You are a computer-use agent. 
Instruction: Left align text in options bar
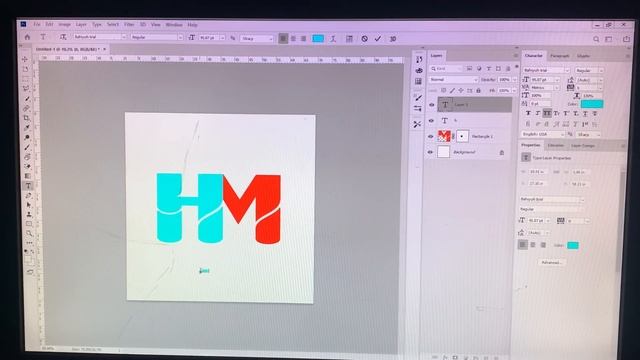click(x=283, y=38)
